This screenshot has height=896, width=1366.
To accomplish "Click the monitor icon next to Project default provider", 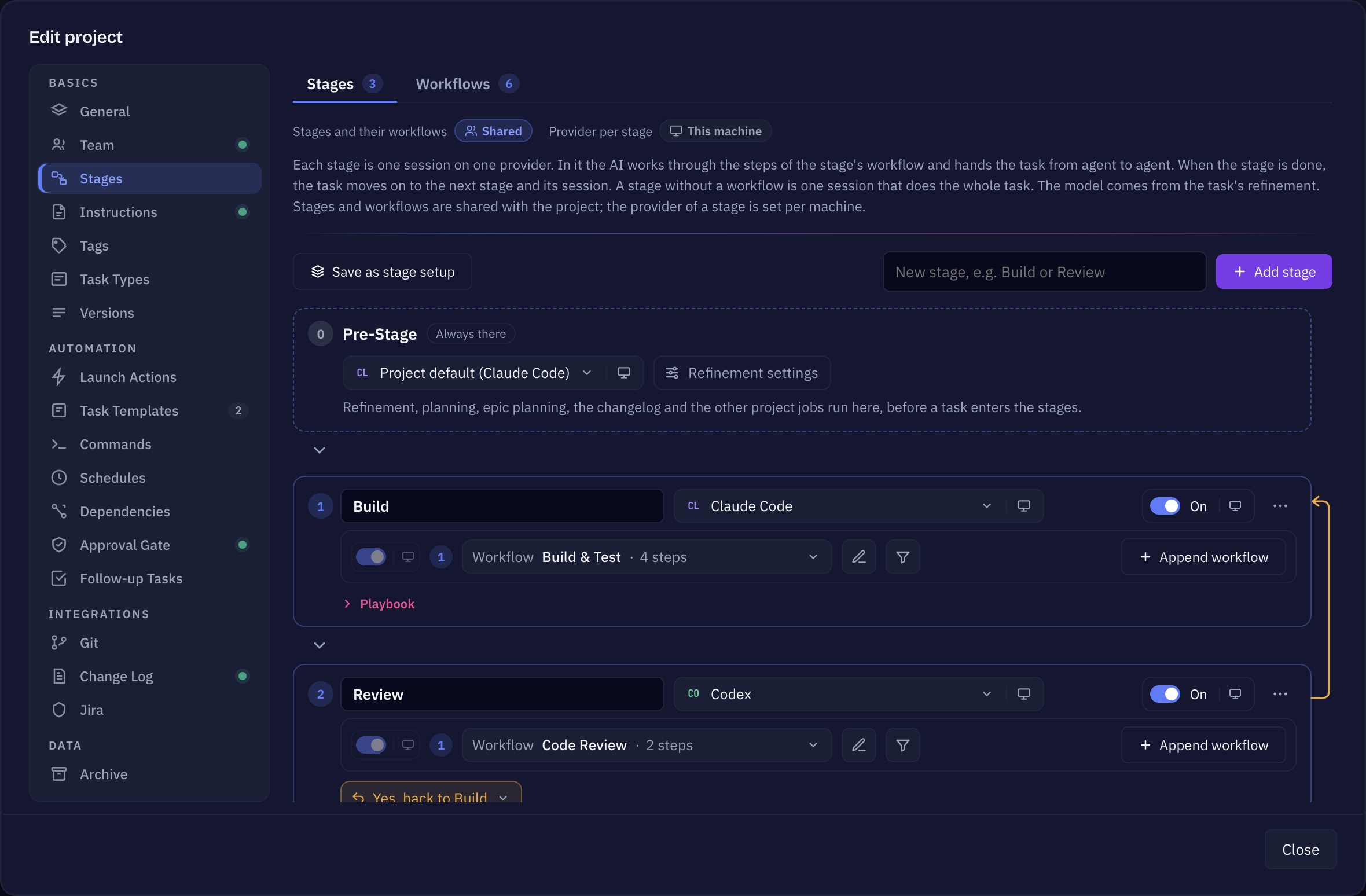I will point(623,373).
